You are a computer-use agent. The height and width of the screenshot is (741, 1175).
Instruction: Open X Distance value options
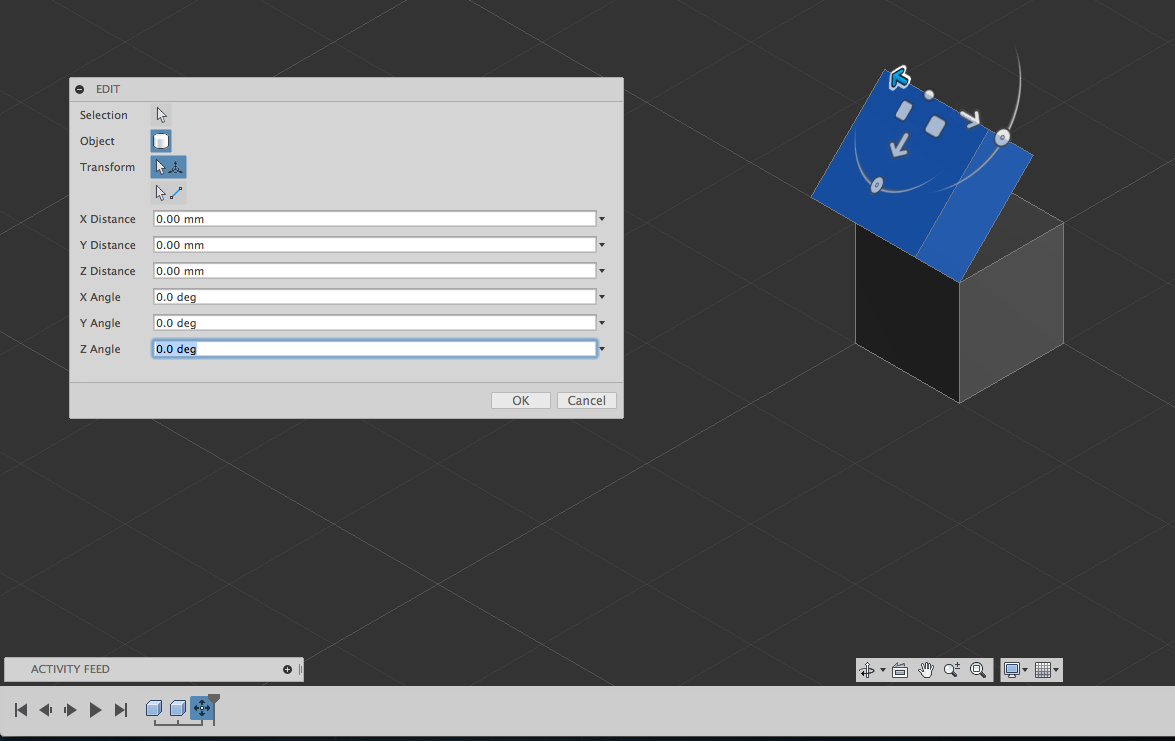(601, 218)
